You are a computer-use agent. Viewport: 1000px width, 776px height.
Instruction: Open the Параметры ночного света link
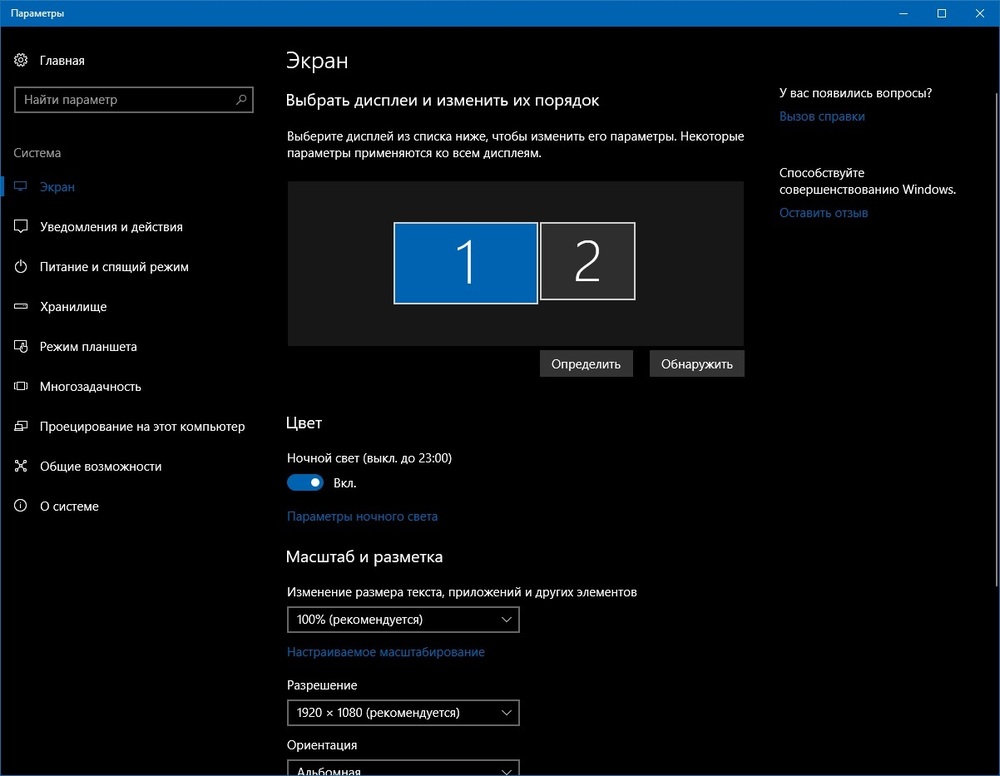[x=362, y=516]
